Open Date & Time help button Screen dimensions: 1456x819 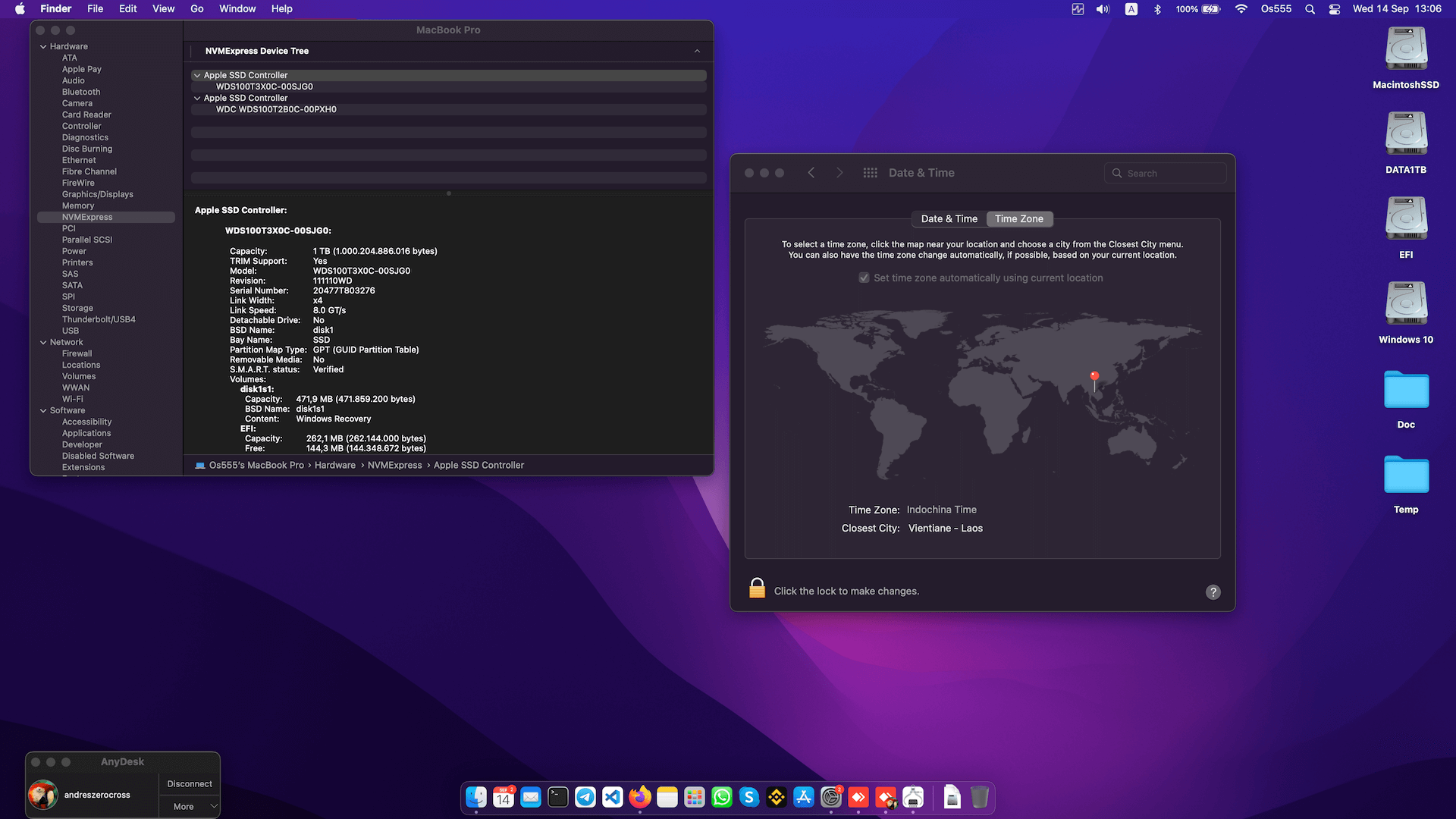pyautogui.click(x=1213, y=592)
